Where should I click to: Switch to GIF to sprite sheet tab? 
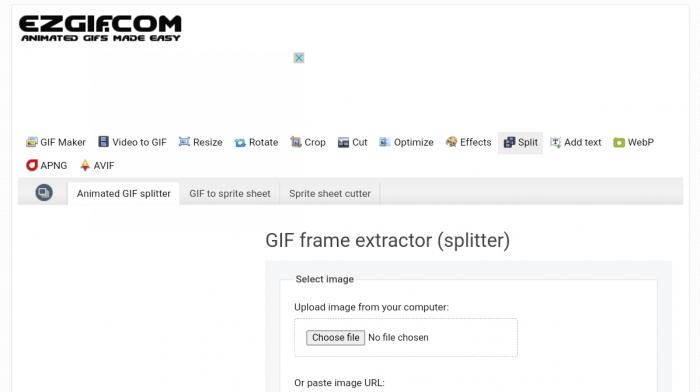coord(229,193)
